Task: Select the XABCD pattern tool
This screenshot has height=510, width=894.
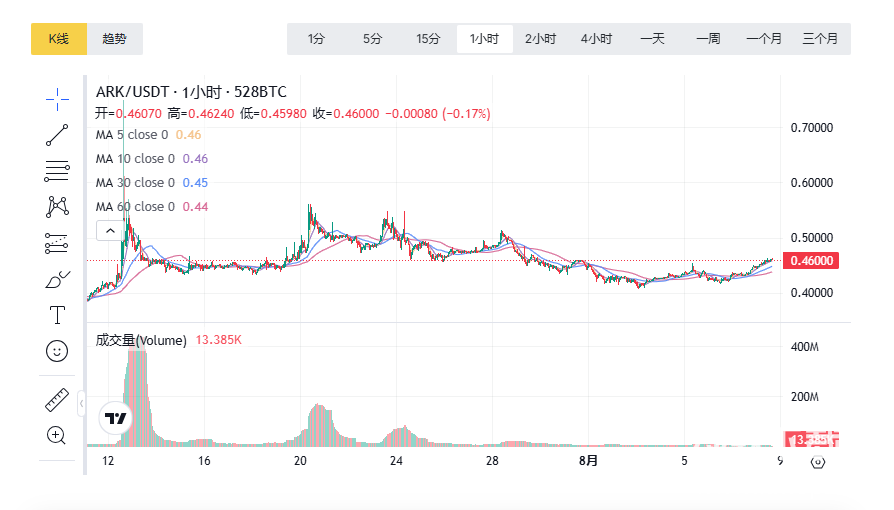Action: 57,207
